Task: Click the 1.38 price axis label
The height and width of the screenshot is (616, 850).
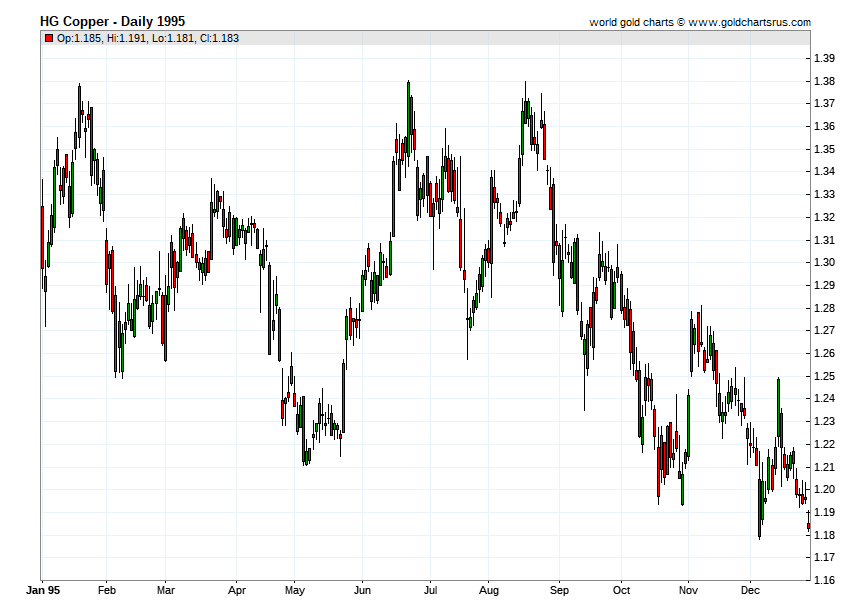Action: (x=825, y=81)
